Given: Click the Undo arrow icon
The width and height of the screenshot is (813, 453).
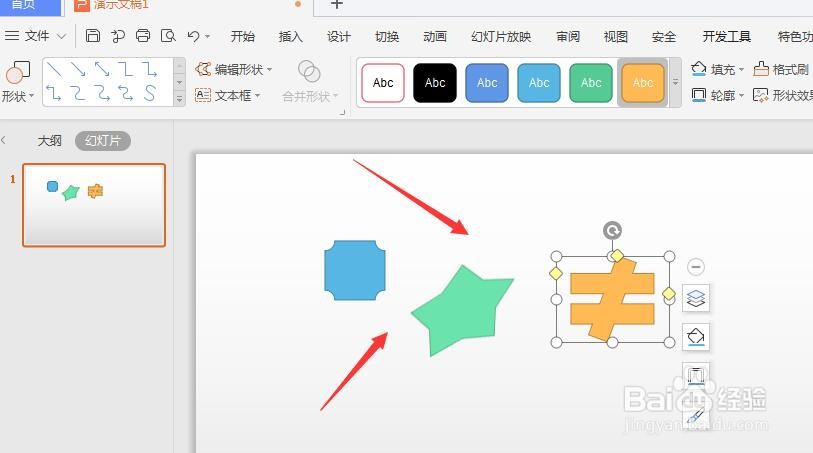Looking at the screenshot, I should [193, 36].
